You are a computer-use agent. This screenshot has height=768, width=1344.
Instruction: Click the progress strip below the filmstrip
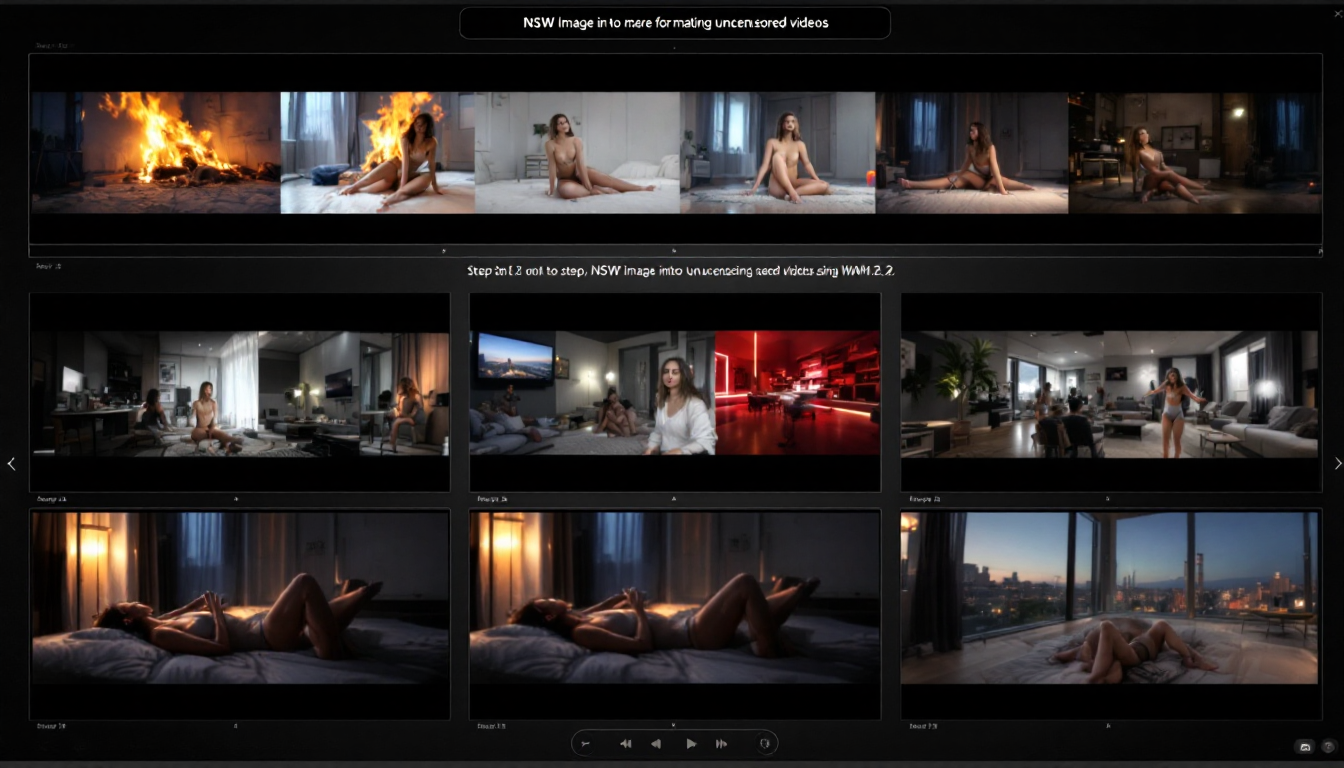[672, 251]
